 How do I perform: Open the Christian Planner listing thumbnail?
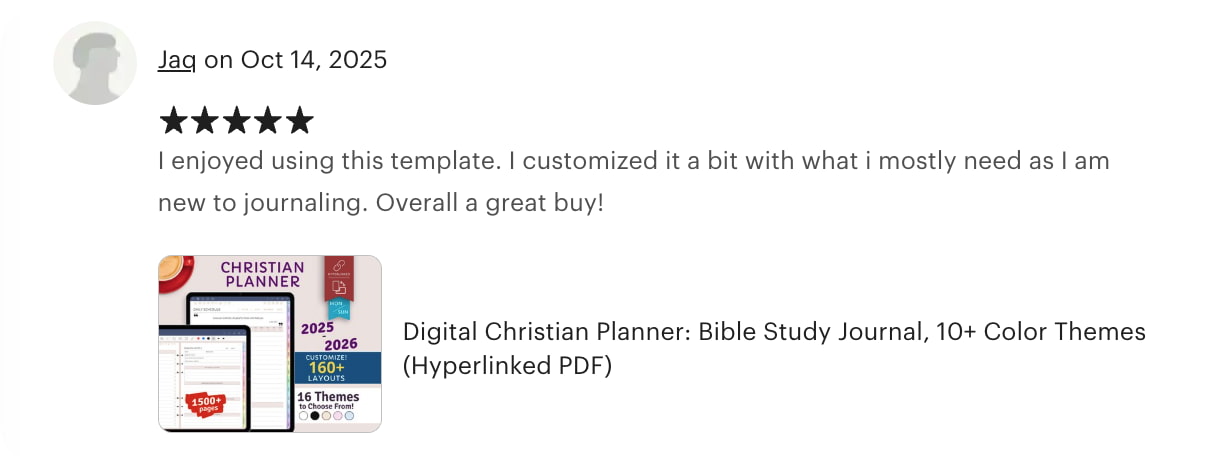click(269, 343)
